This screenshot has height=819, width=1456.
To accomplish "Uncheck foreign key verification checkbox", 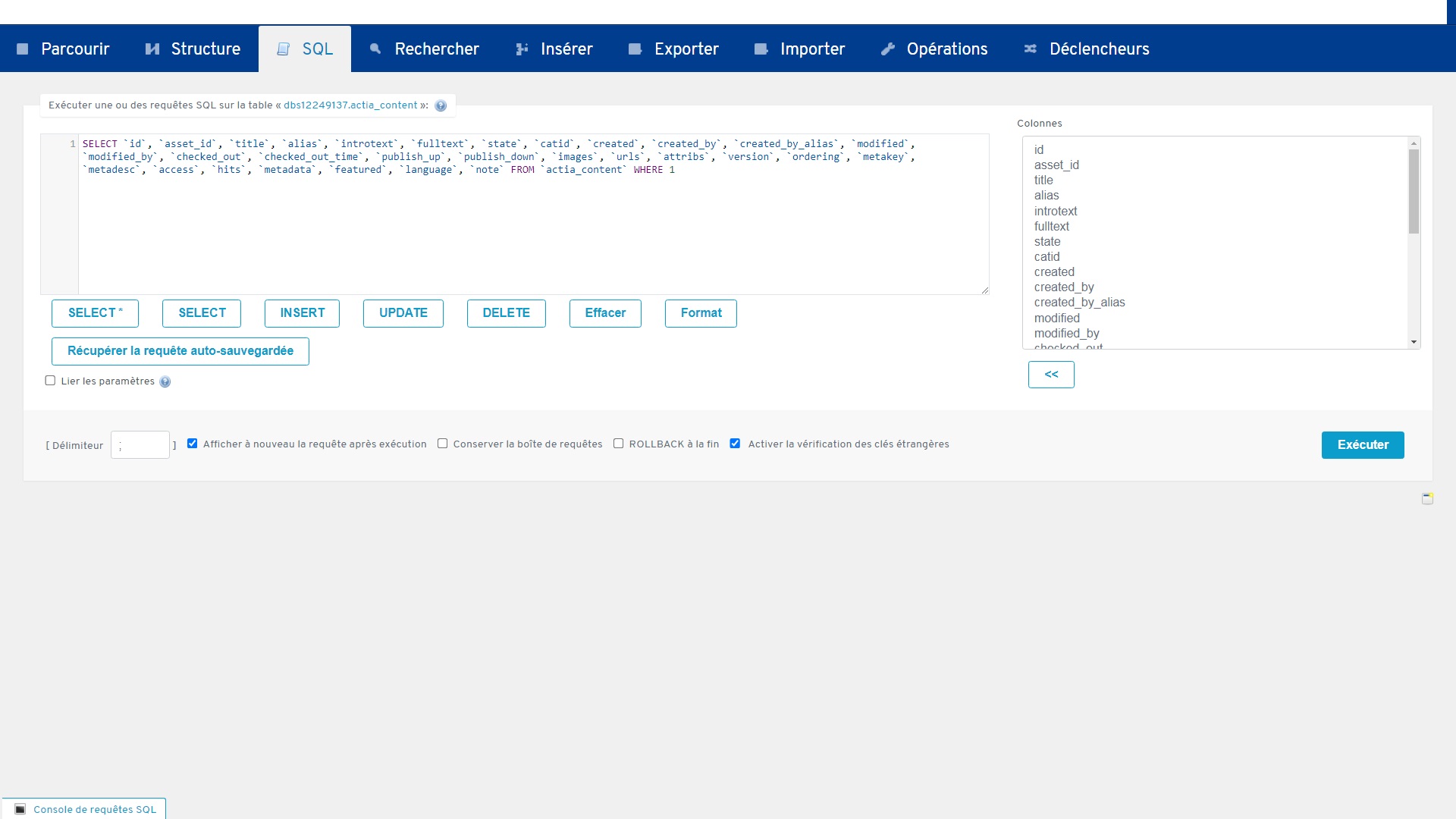I will coord(735,444).
